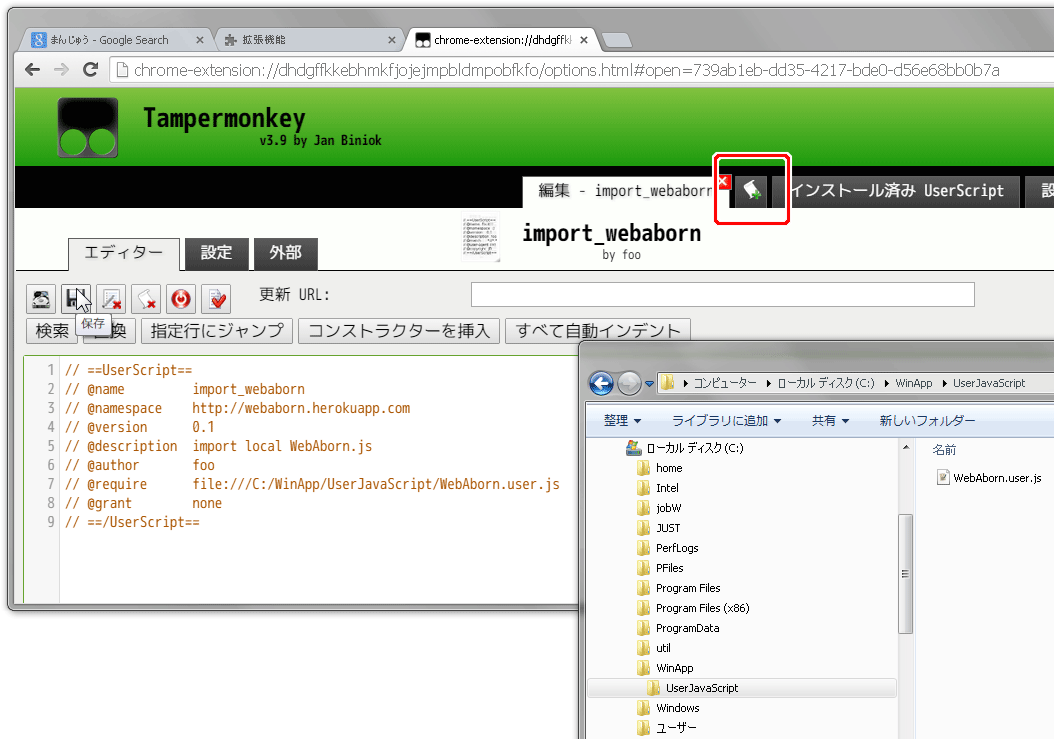Image resolution: width=1054 pixels, height=739 pixels.
Task: Click 新しいフォルダー in Explorer toolbar
Action: click(x=928, y=421)
